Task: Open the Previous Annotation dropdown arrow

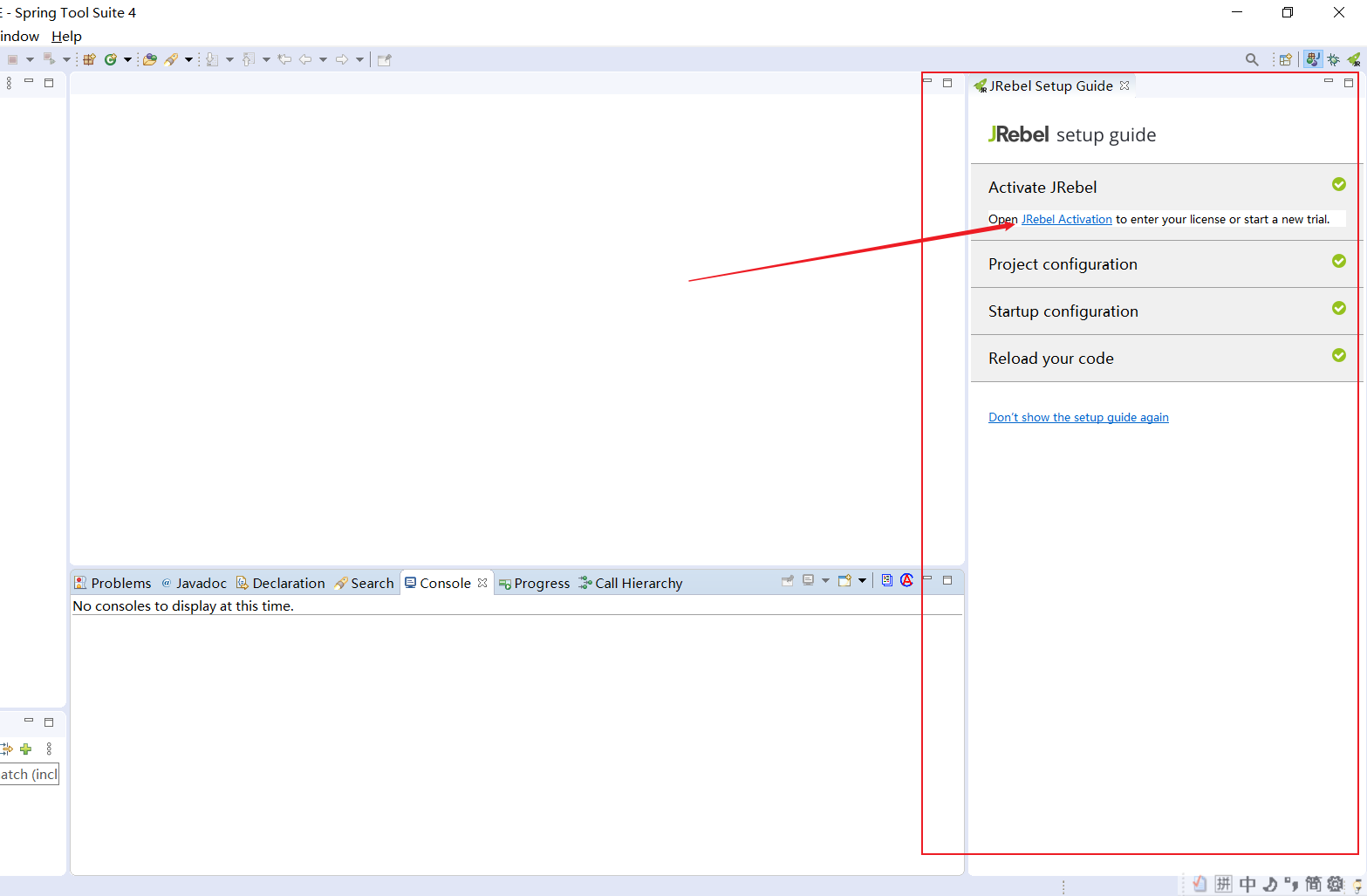Action: (x=266, y=59)
